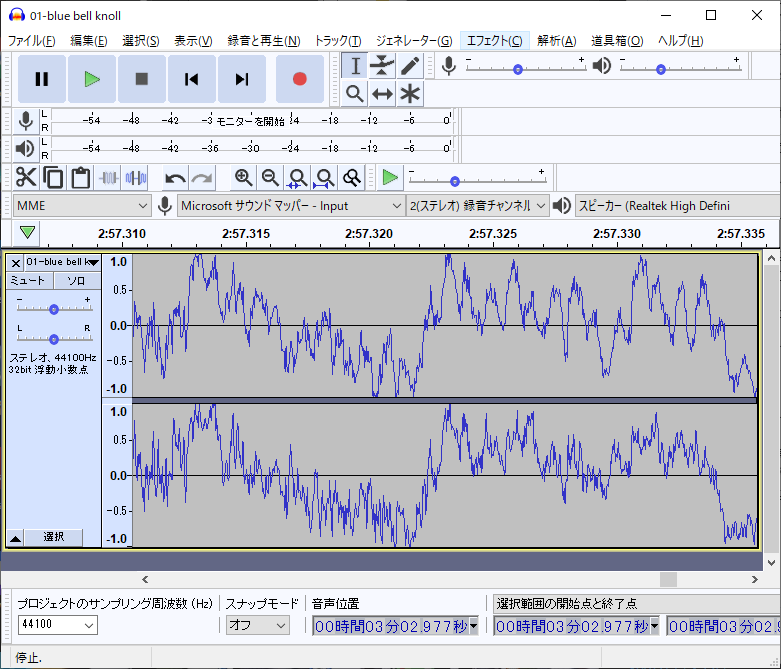Click the track 選択 button
The image size is (781, 669).
click(x=53, y=537)
